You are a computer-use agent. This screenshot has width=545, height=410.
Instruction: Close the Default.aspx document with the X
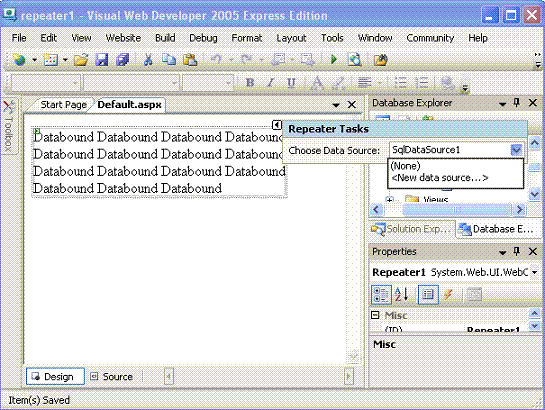pos(352,105)
